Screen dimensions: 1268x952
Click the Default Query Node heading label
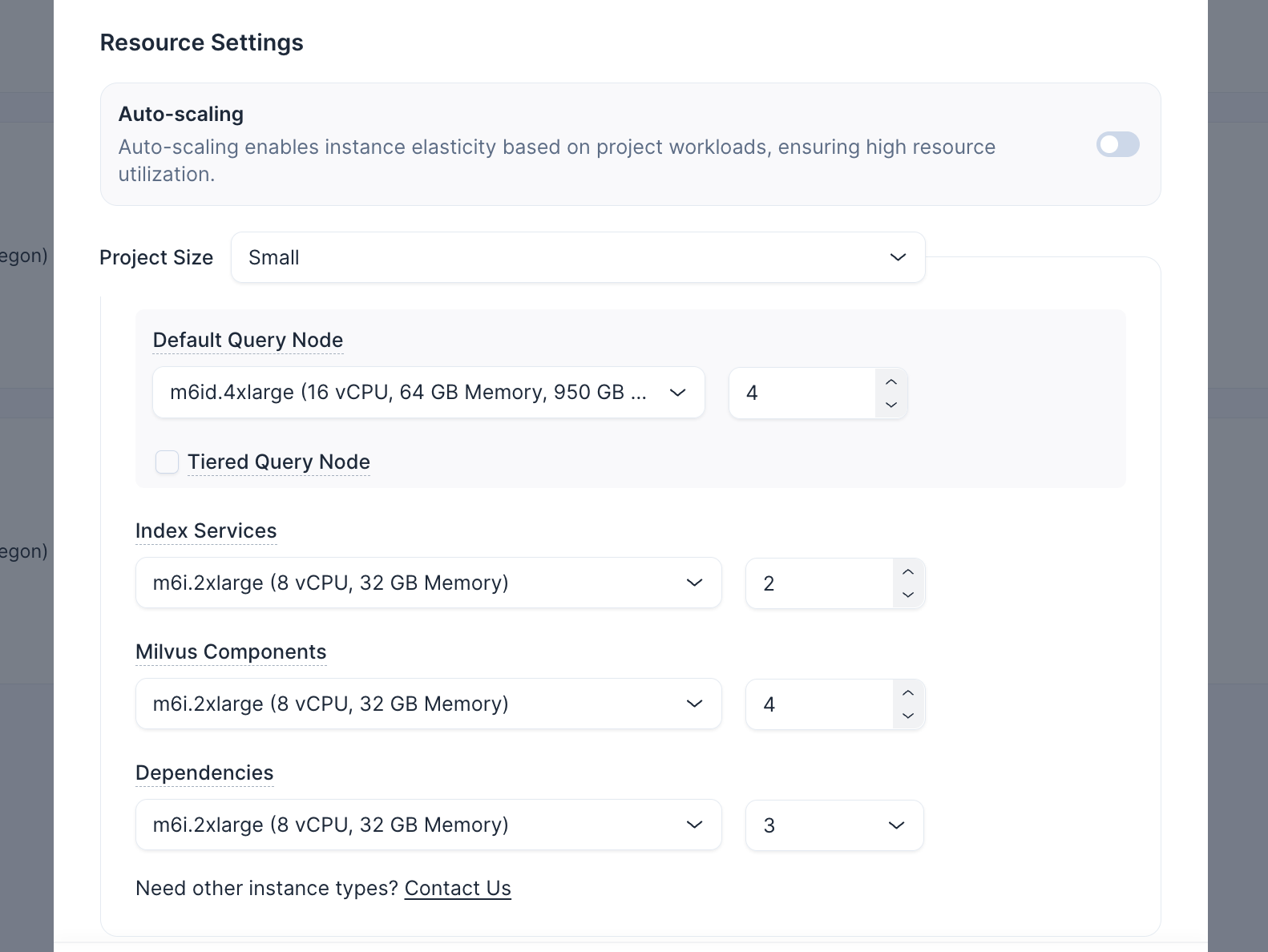point(248,341)
